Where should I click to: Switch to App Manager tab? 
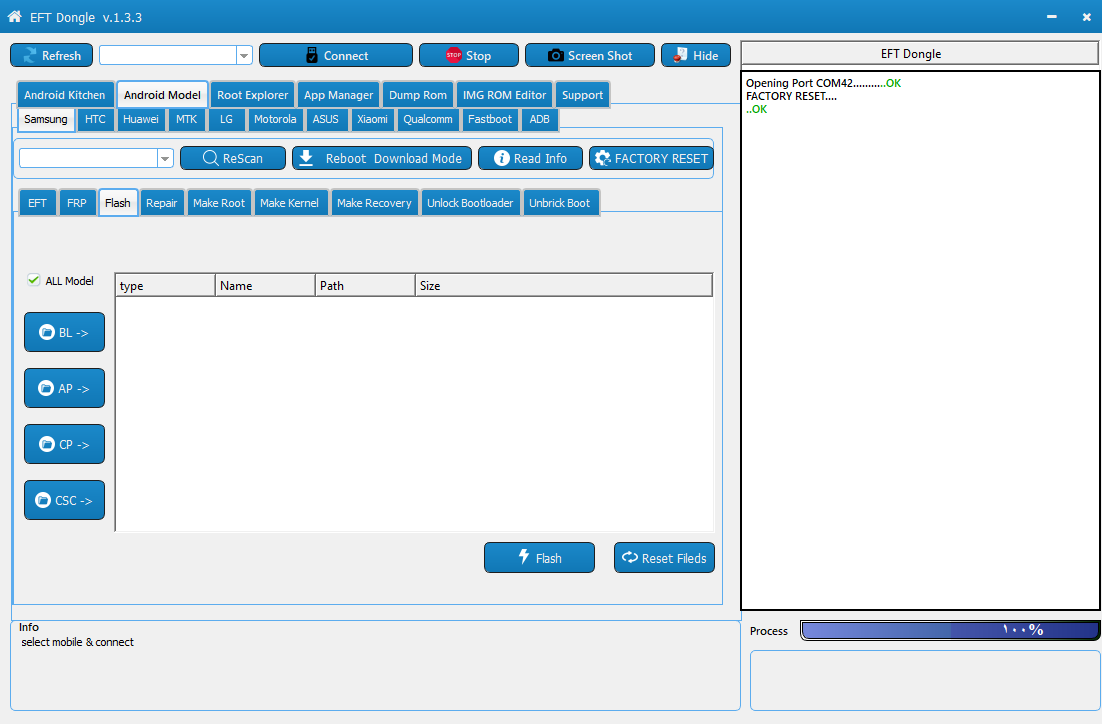339,95
